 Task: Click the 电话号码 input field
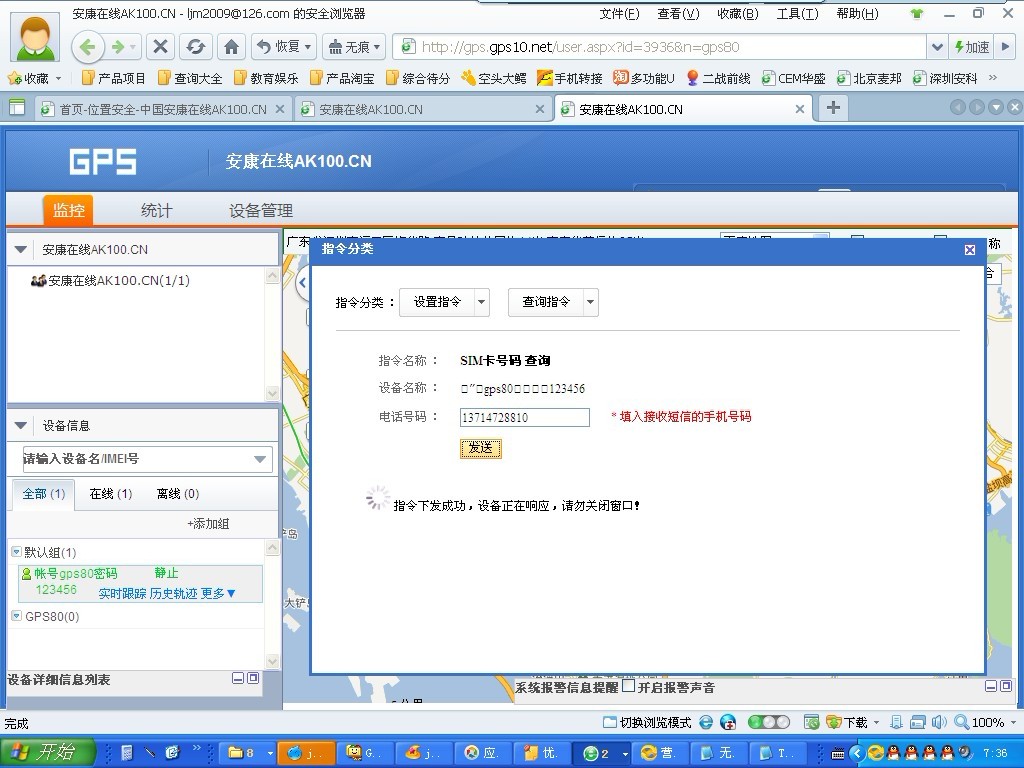pos(524,417)
